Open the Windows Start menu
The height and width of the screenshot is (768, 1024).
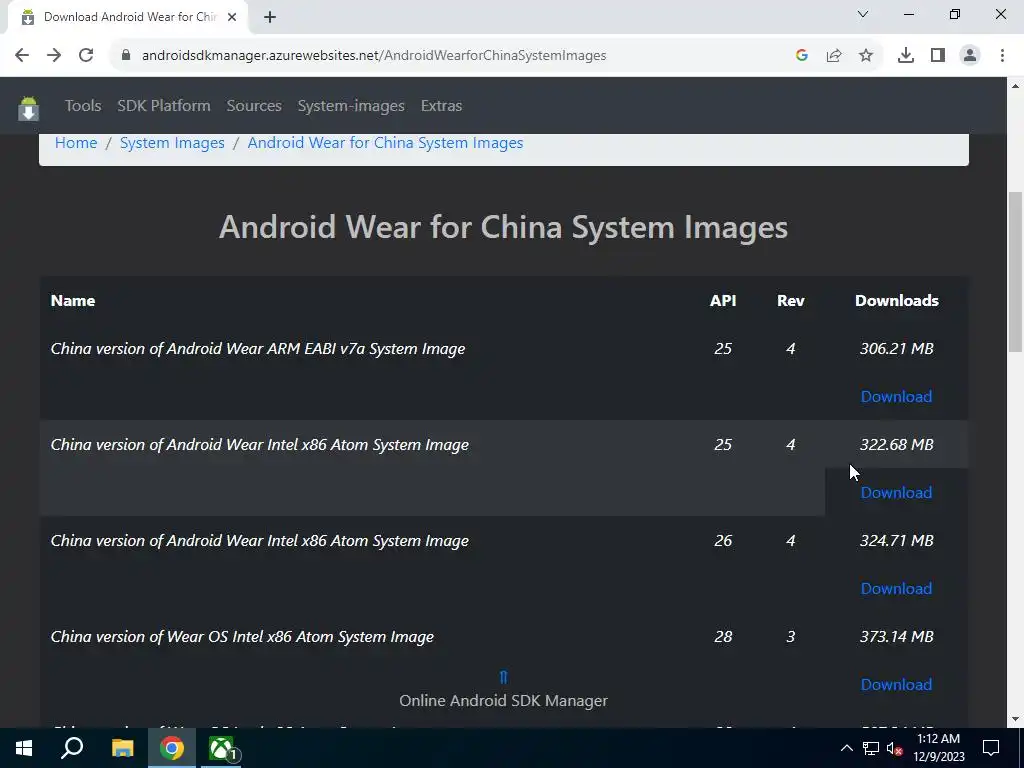24,748
